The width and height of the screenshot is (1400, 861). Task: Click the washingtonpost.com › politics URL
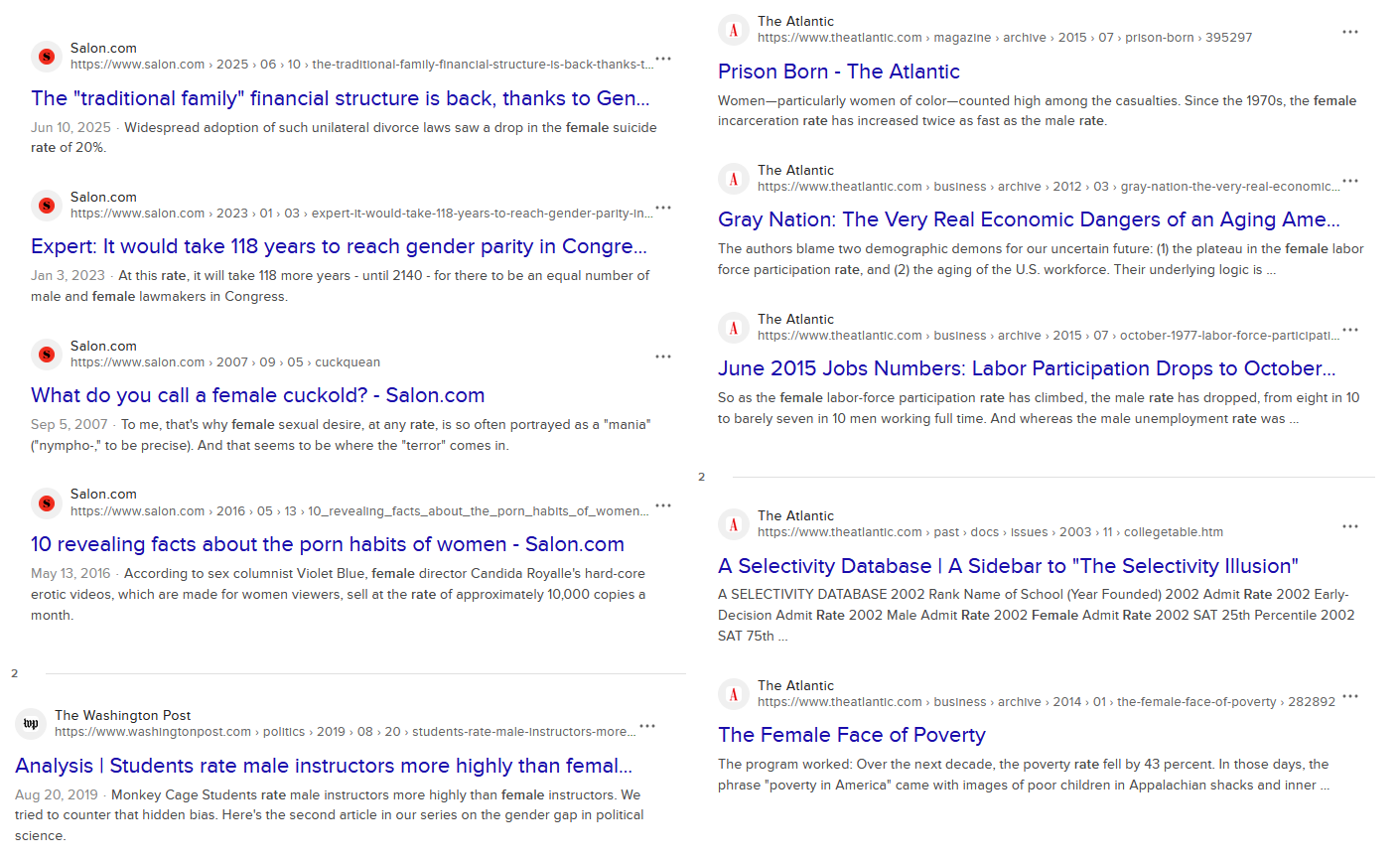pos(347,732)
